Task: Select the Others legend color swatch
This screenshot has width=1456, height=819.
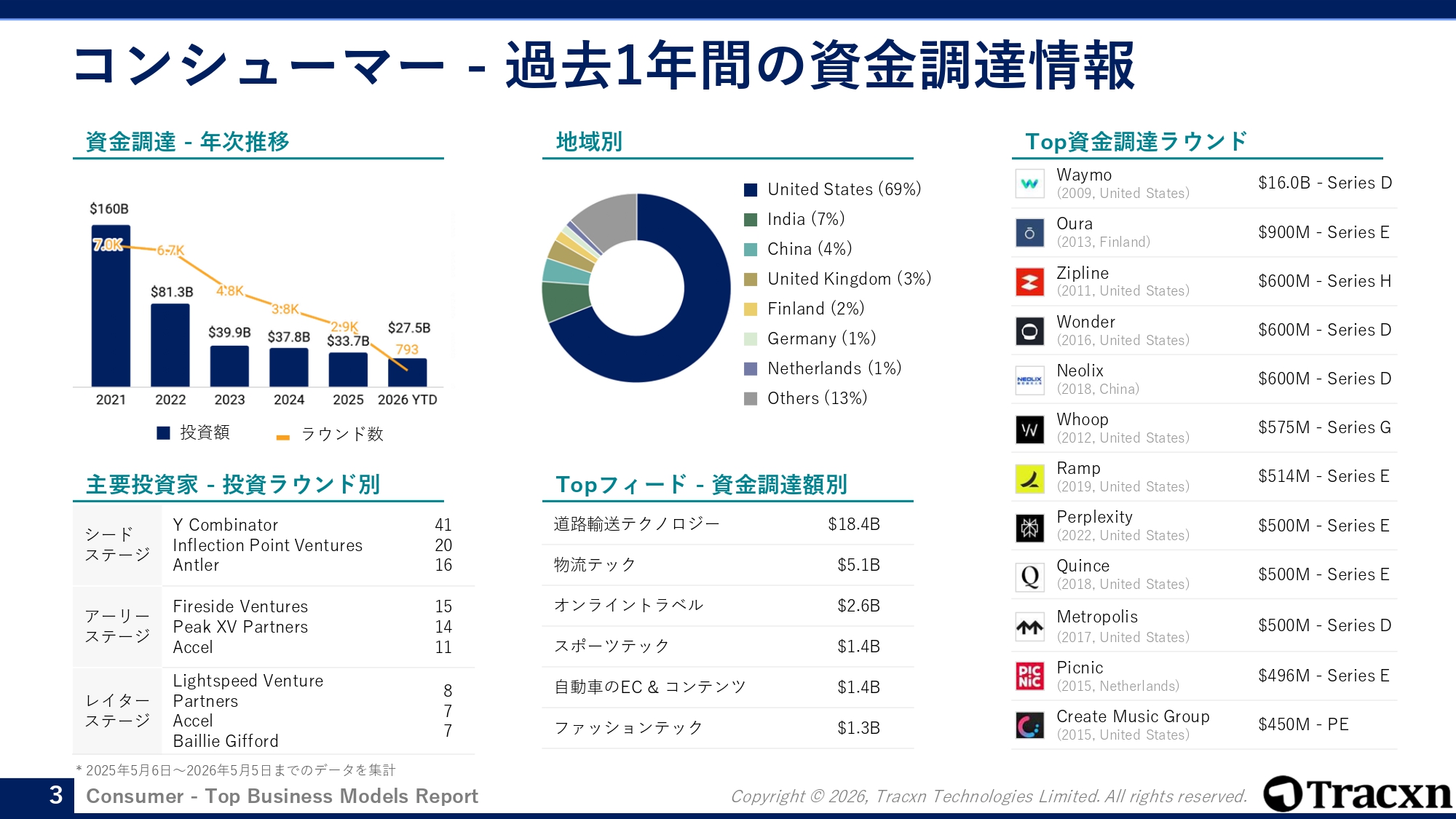Action: pyautogui.click(x=751, y=399)
